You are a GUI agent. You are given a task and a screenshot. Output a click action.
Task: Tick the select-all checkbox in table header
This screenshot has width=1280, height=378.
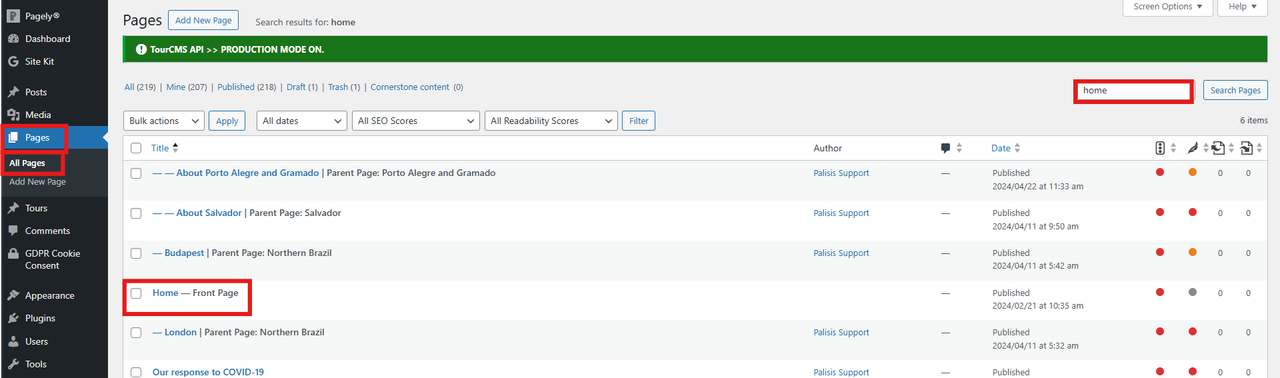click(x=136, y=148)
